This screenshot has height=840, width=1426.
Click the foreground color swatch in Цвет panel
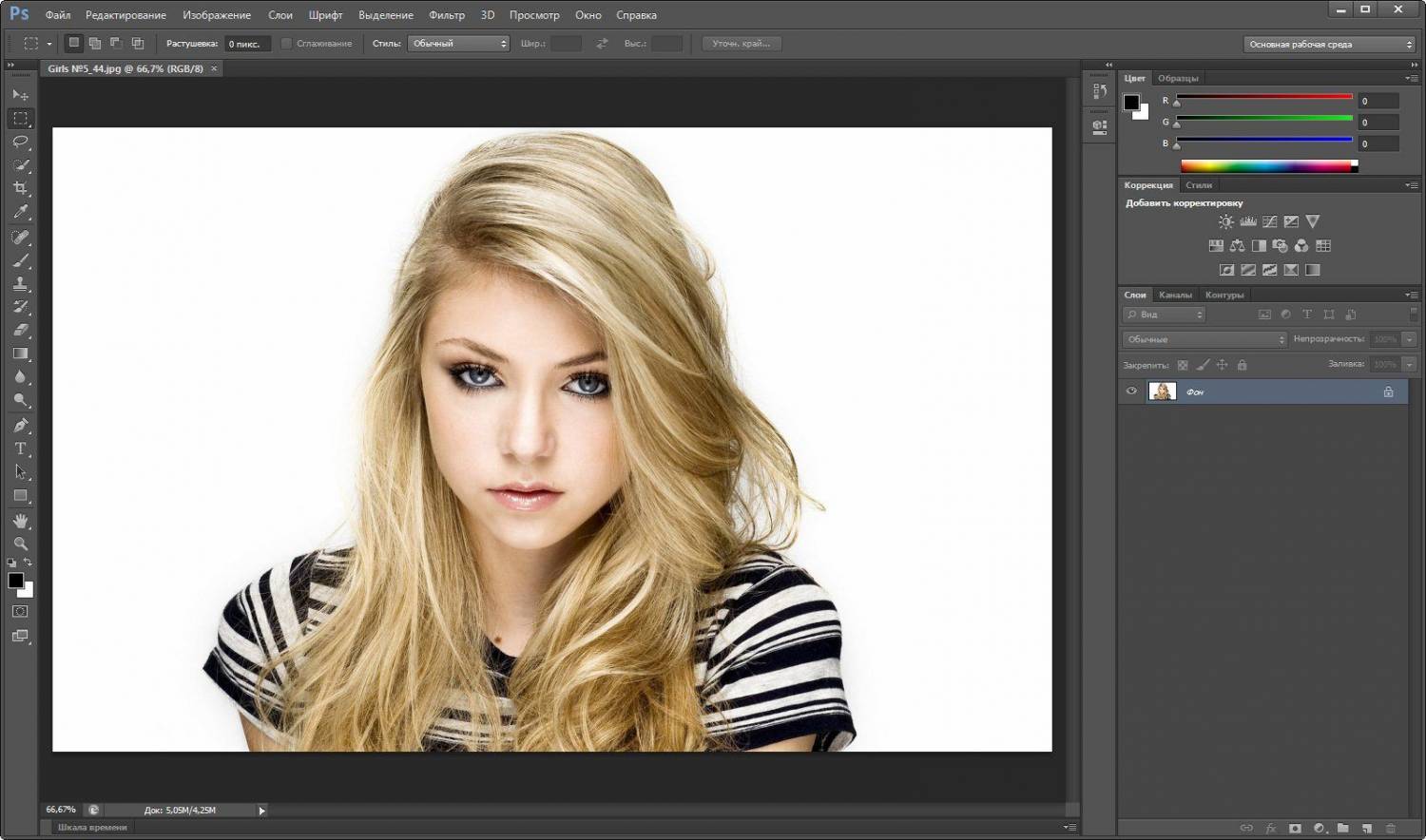click(x=1131, y=103)
